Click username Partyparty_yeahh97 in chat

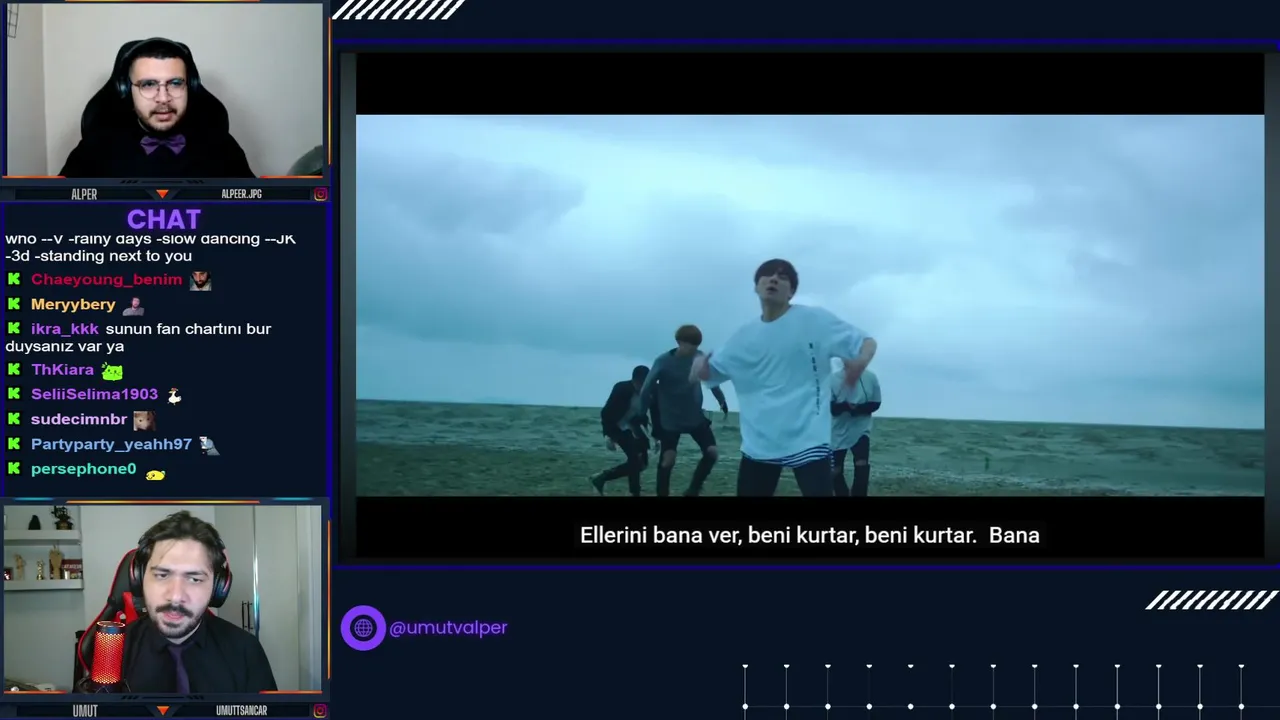tap(111, 444)
